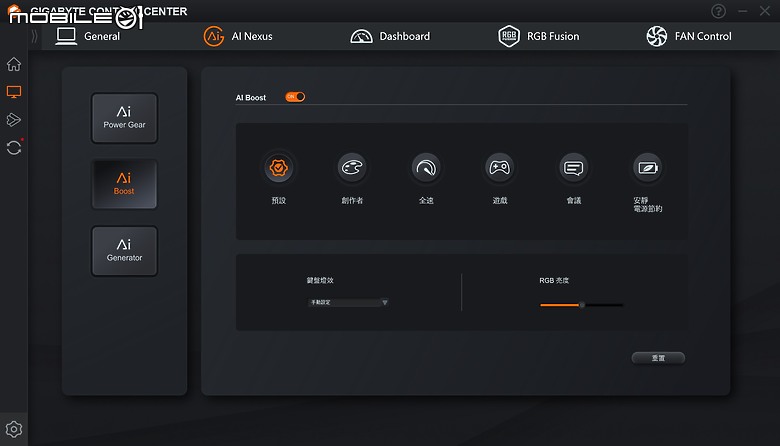Switch to the General tab

(x=88, y=36)
